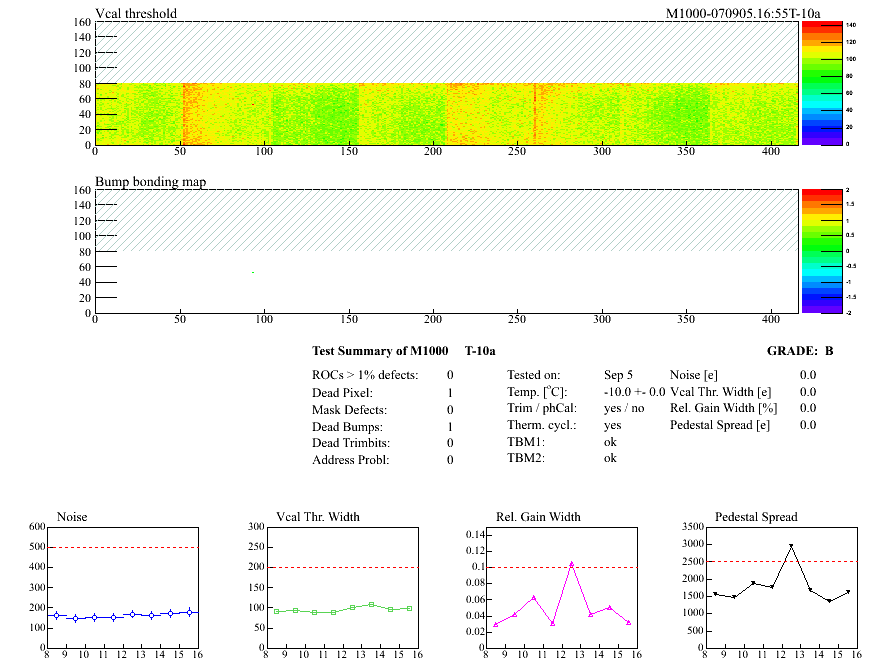Select the "Sep 5" tested-on date
The width and height of the screenshot is (896, 672).
point(618,374)
